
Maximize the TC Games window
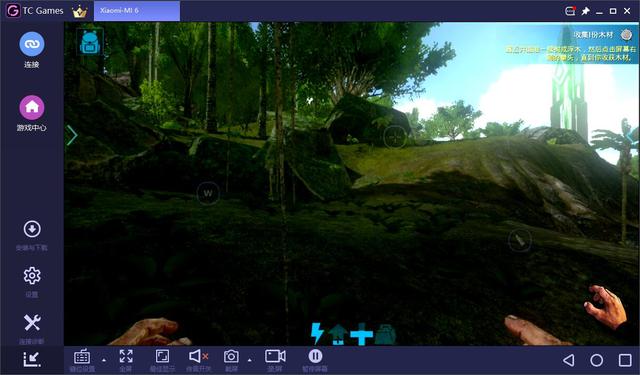coord(613,11)
